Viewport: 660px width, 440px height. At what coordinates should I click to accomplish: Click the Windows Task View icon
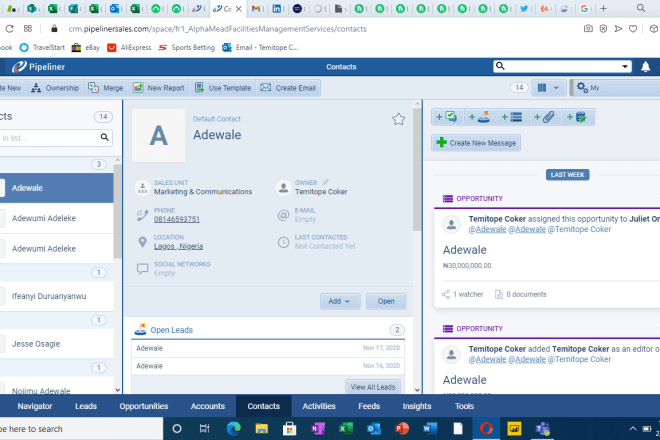[x=205, y=429]
